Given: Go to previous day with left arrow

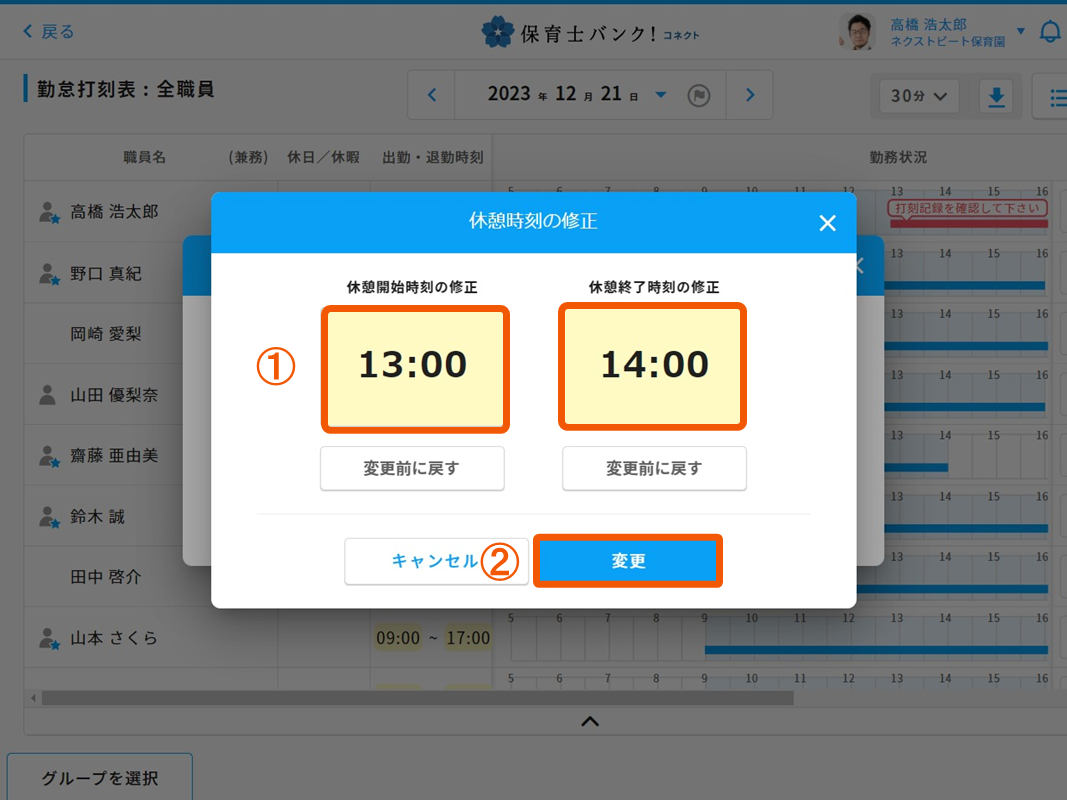Looking at the screenshot, I should coord(432,96).
